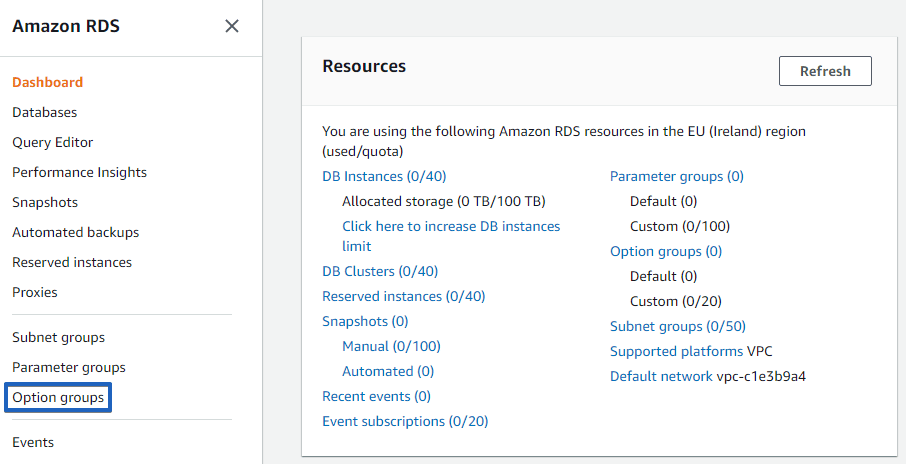Open the Query Editor page
The height and width of the screenshot is (464, 906).
coord(52,142)
